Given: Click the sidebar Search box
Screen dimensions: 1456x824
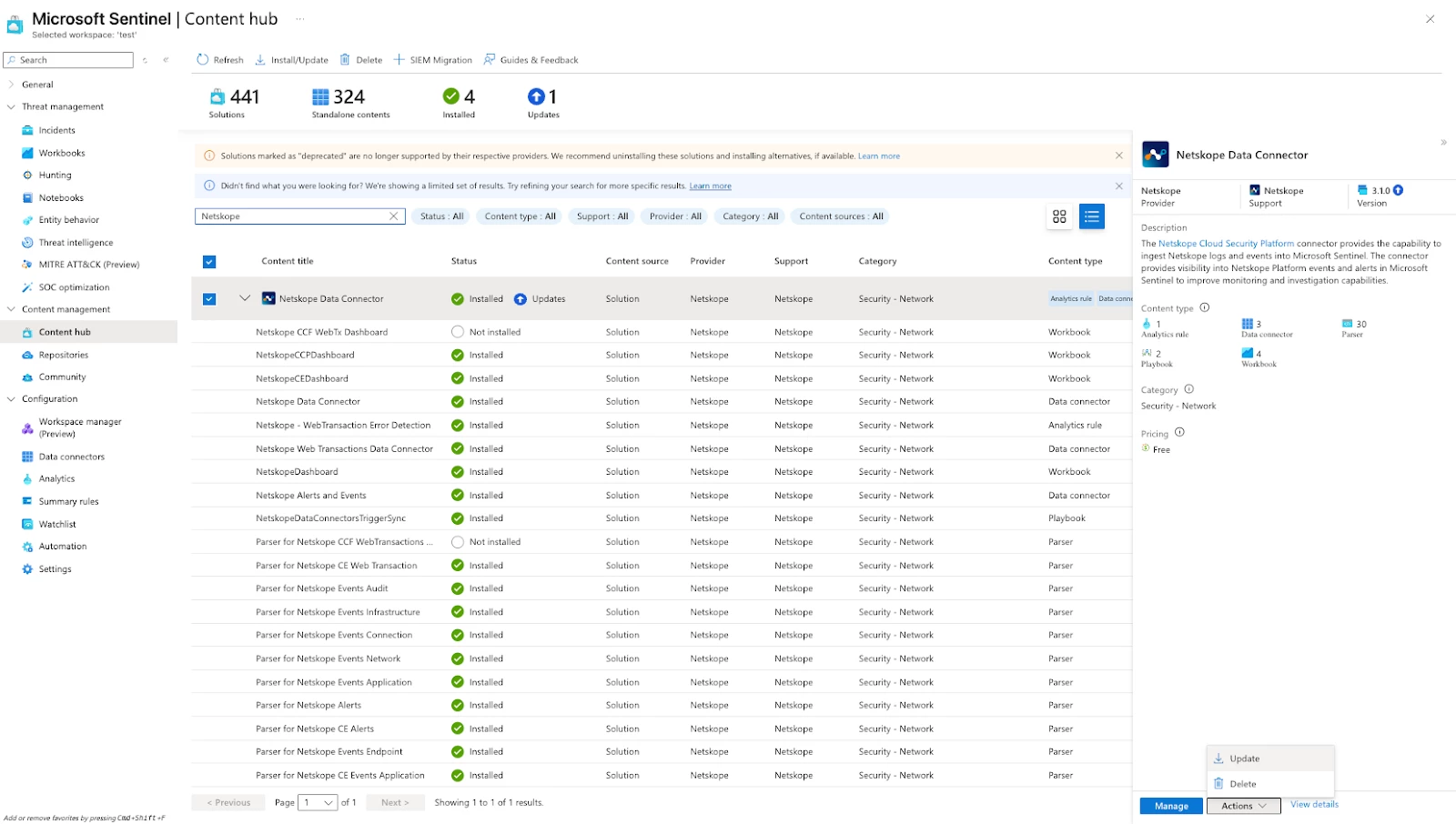Looking at the screenshot, I should [68, 60].
